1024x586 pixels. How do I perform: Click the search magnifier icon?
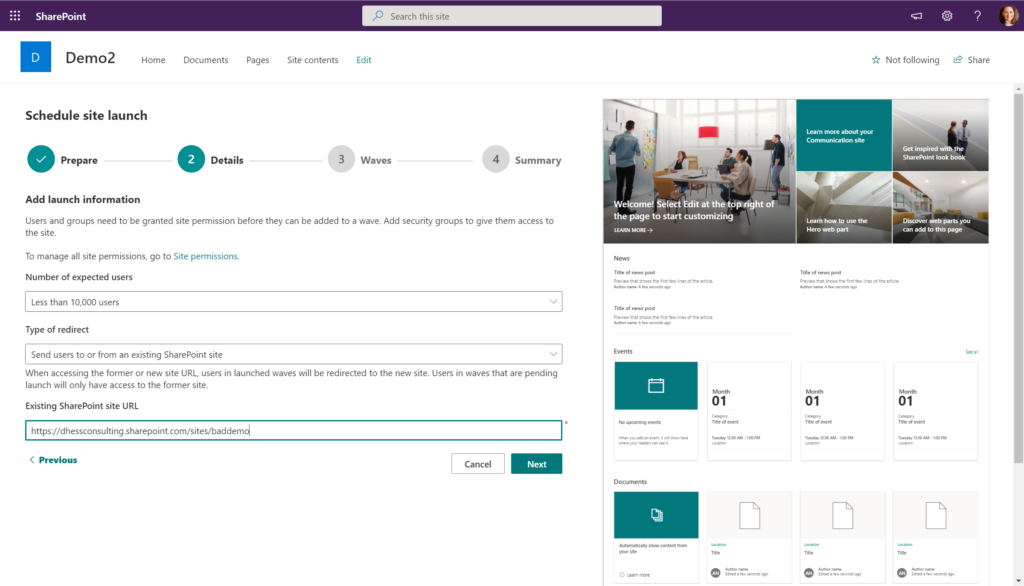(377, 16)
